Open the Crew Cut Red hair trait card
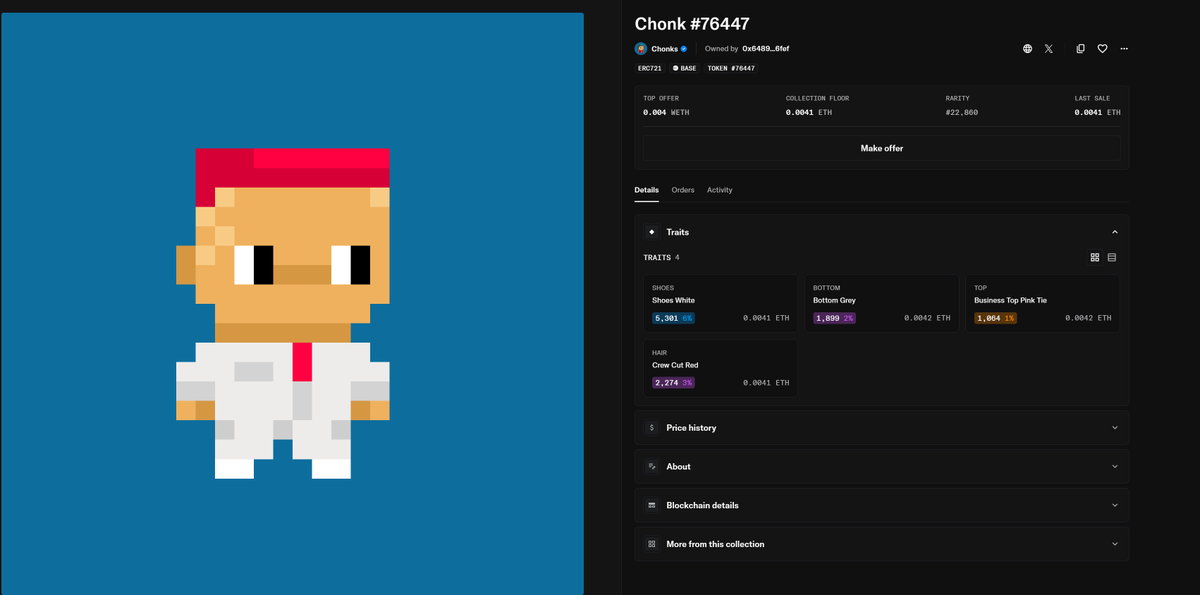This screenshot has width=1200, height=595. click(721, 368)
